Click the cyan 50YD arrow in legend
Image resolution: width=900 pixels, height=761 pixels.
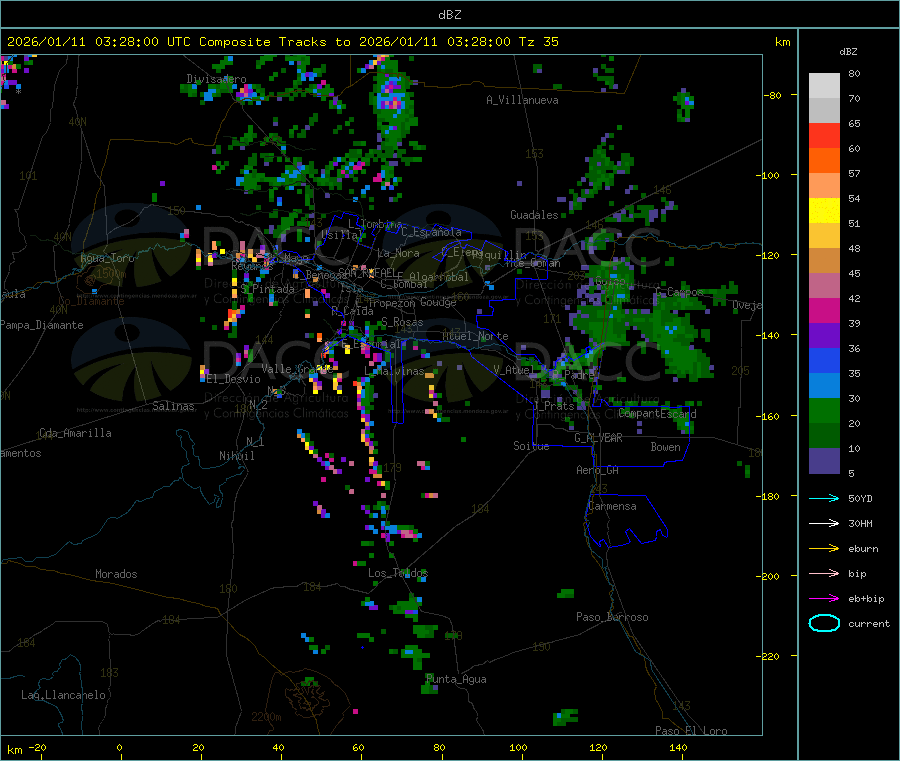pyautogui.click(x=824, y=498)
